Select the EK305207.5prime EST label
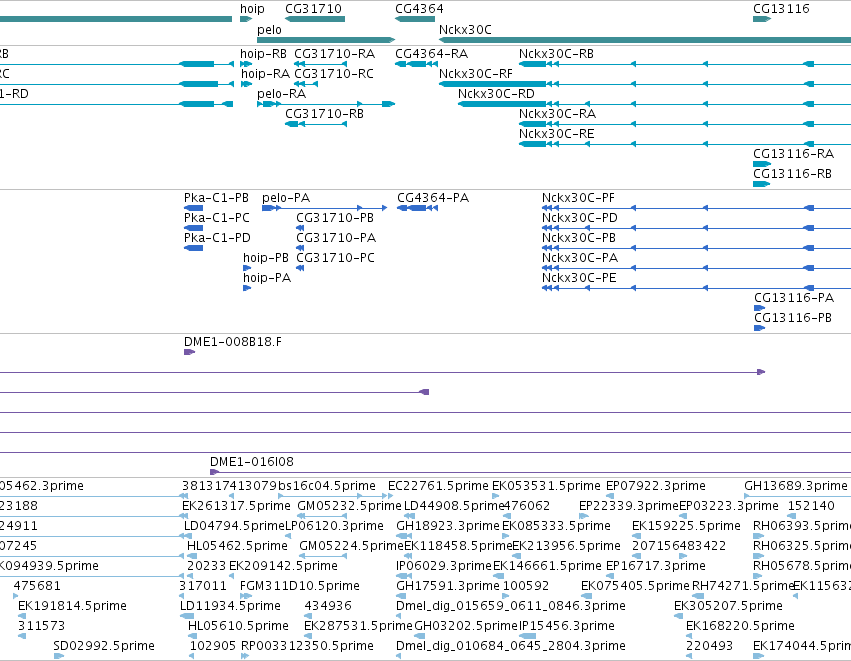Image resolution: width=851 pixels, height=661 pixels. point(728,606)
